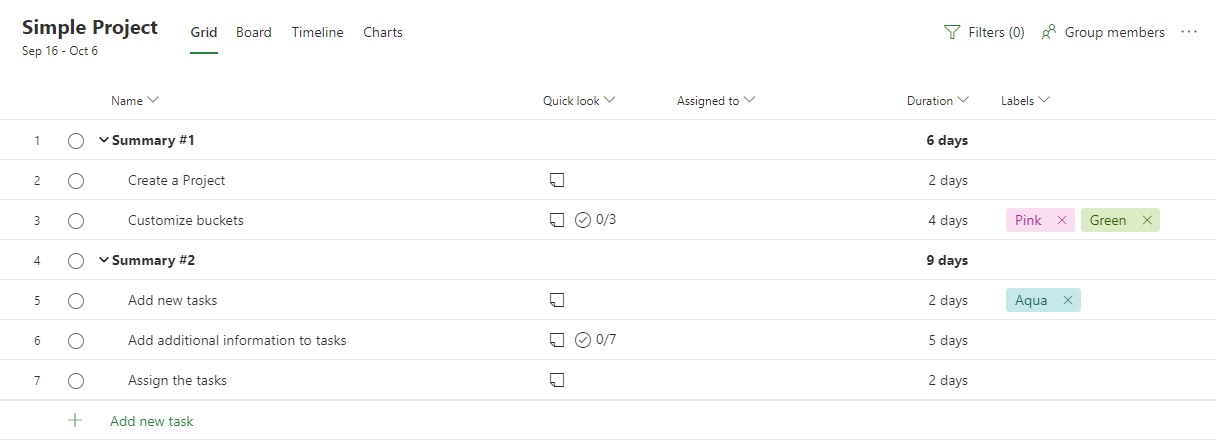The height and width of the screenshot is (446, 1216).
Task: Open Group members
Action: [x=1103, y=32]
